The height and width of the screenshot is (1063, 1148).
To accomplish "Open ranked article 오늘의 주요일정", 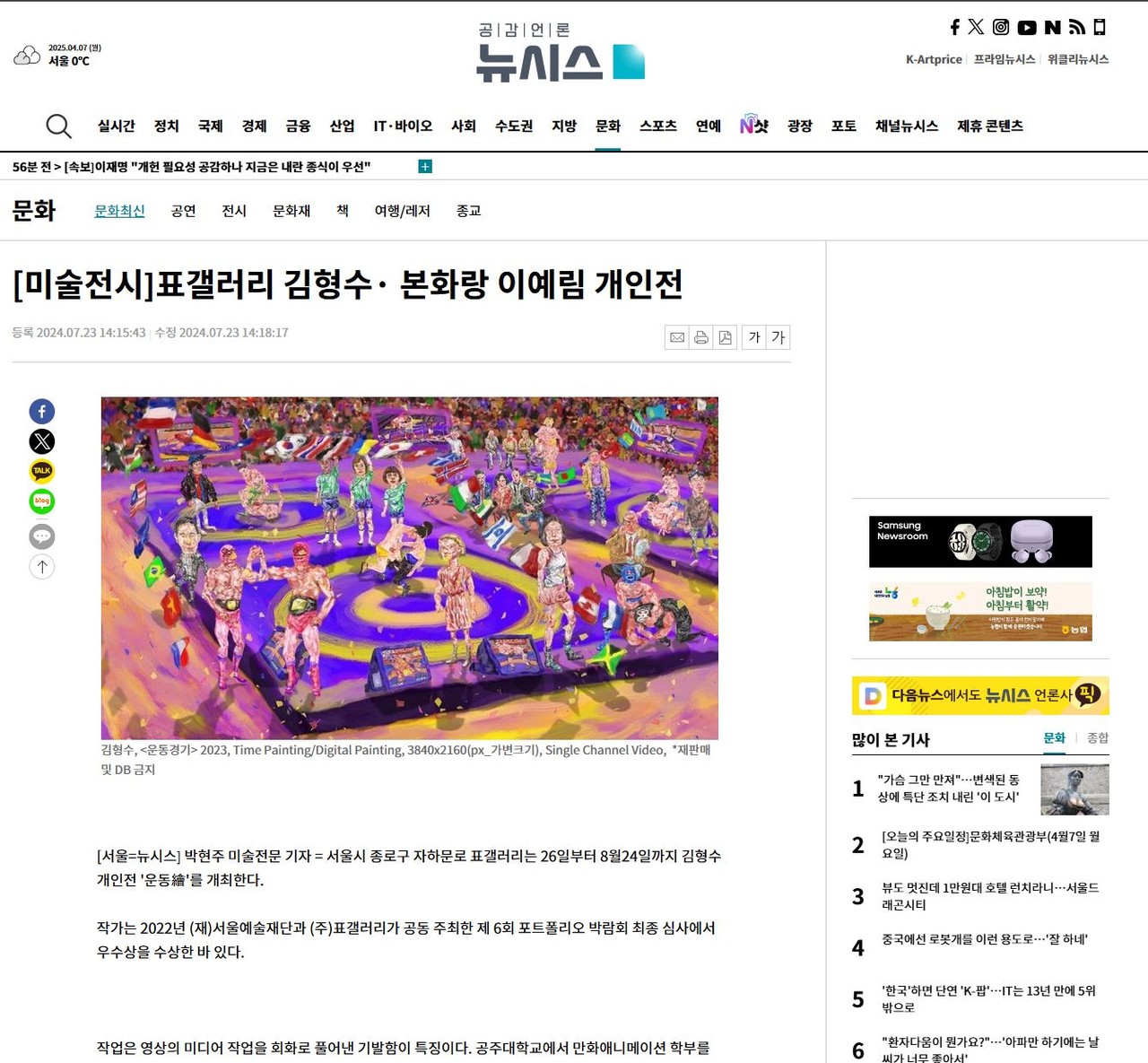I will (991, 845).
